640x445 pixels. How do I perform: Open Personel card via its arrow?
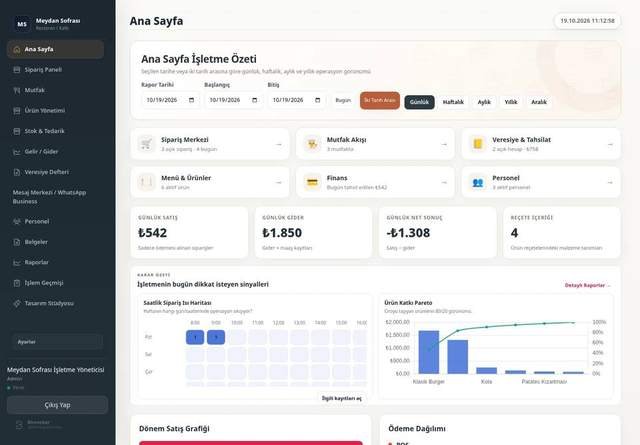click(610, 182)
